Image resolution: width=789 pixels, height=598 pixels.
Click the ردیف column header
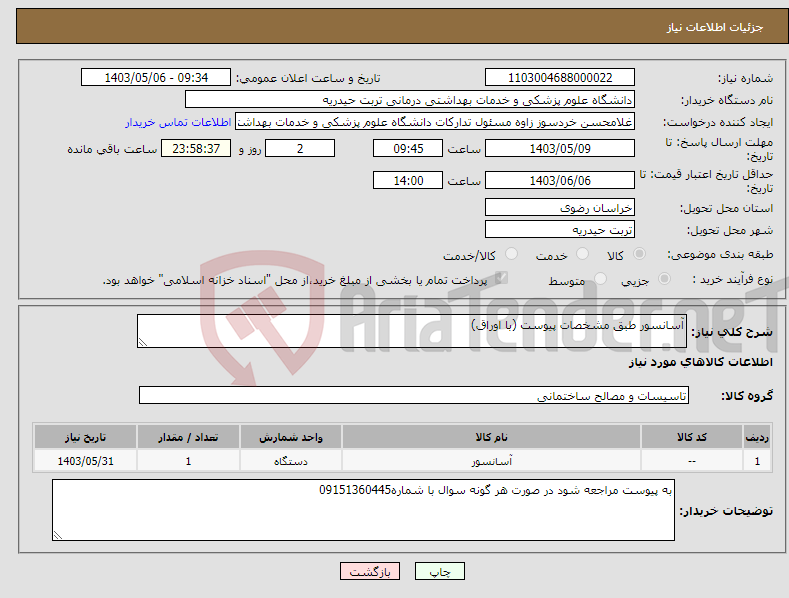click(757, 437)
